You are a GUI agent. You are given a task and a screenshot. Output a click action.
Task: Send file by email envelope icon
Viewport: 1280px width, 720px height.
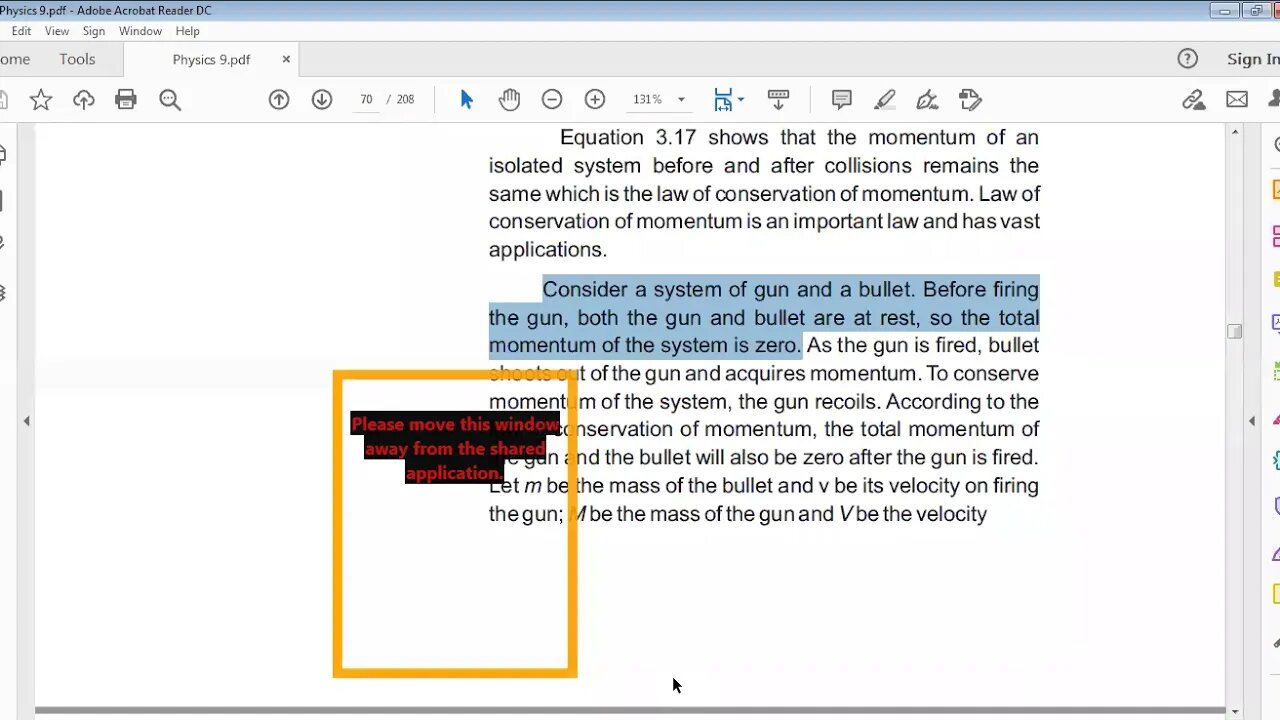coord(1237,99)
